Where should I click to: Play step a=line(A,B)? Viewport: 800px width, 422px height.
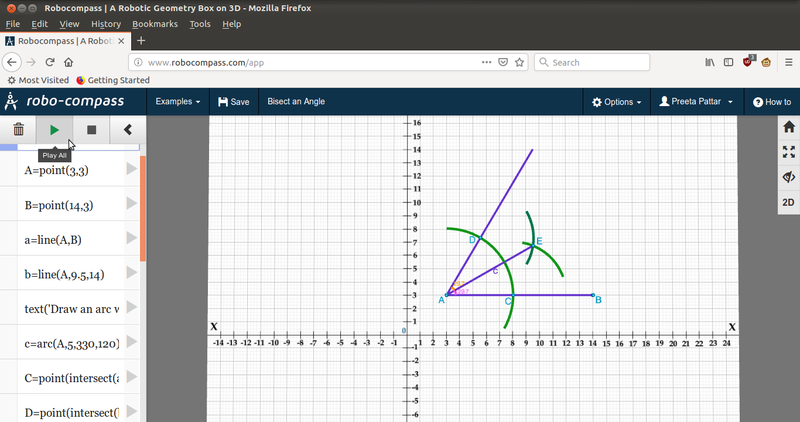click(x=132, y=238)
